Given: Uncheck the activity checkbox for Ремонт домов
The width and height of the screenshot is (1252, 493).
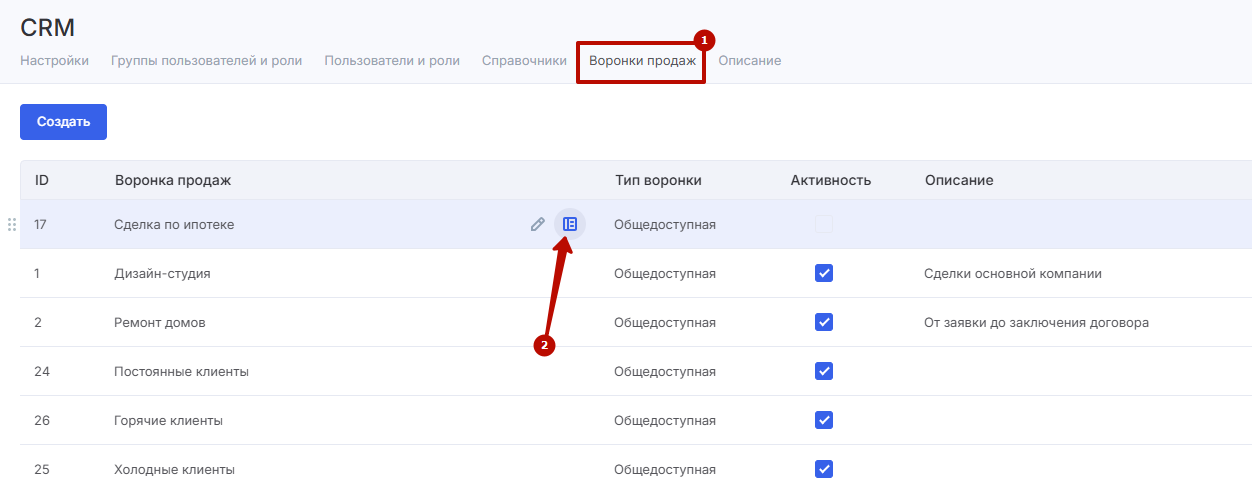Looking at the screenshot, I should click(824, 322).
